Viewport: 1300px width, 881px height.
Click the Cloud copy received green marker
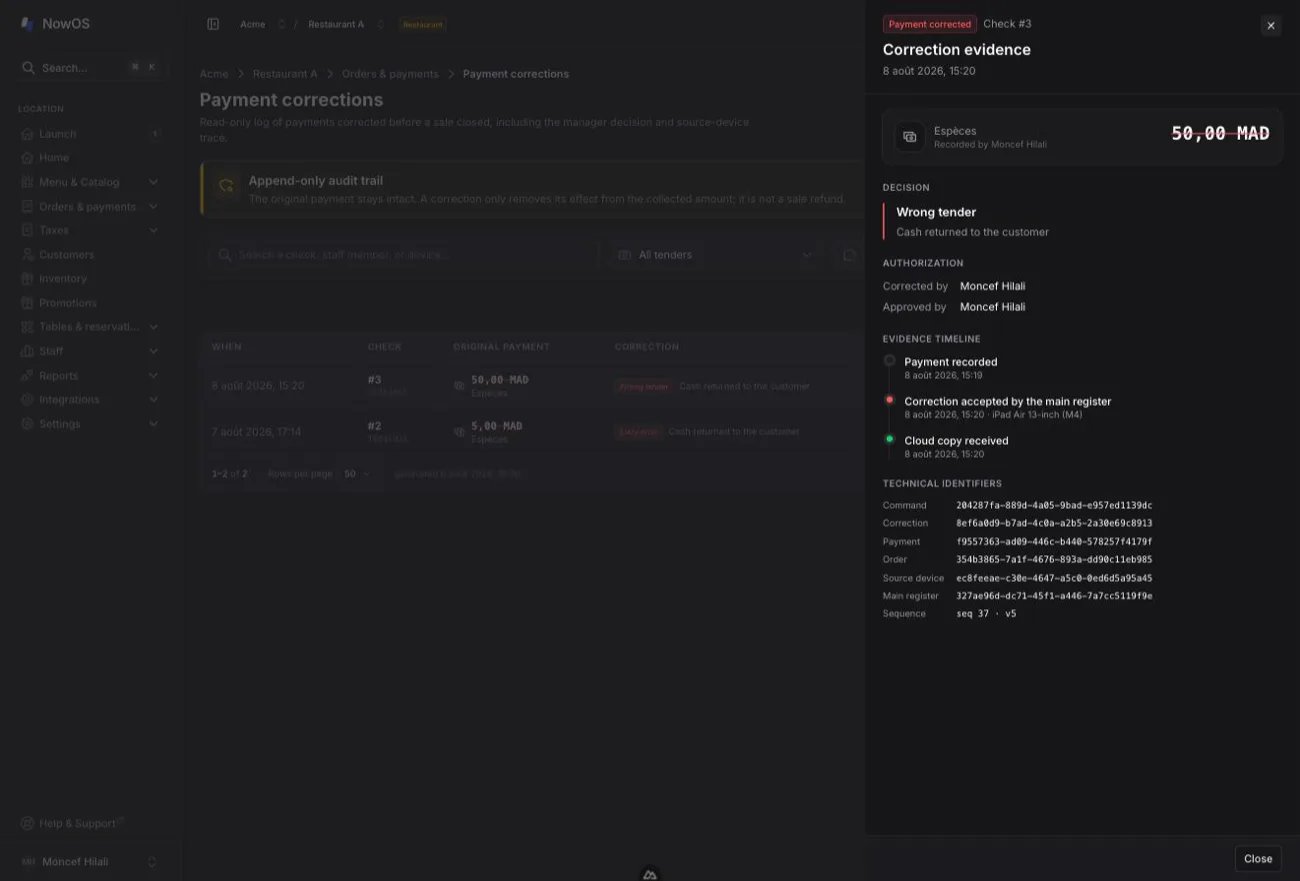point(889,439)
